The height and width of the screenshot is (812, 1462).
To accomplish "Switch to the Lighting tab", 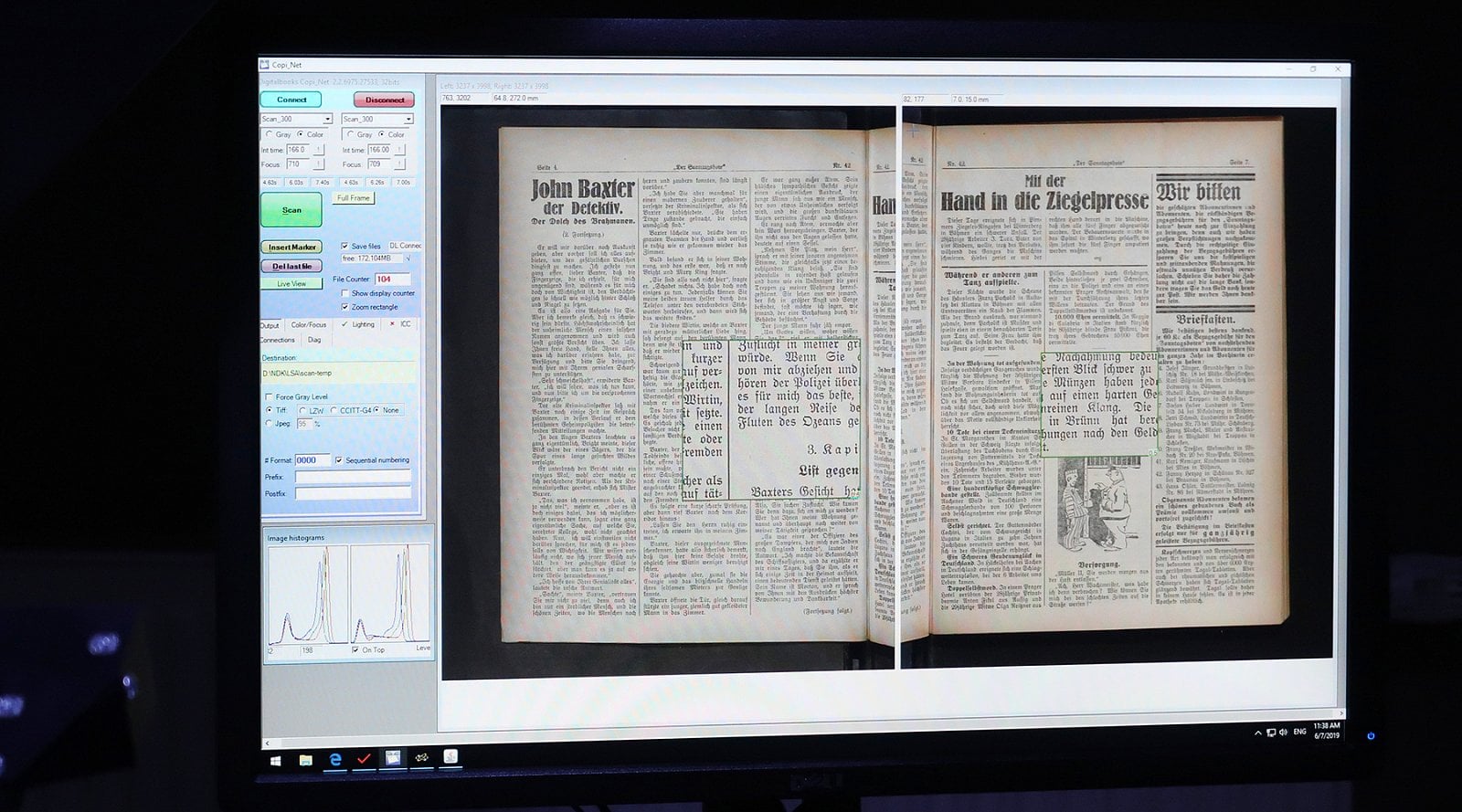I will (x=356, y=326).
